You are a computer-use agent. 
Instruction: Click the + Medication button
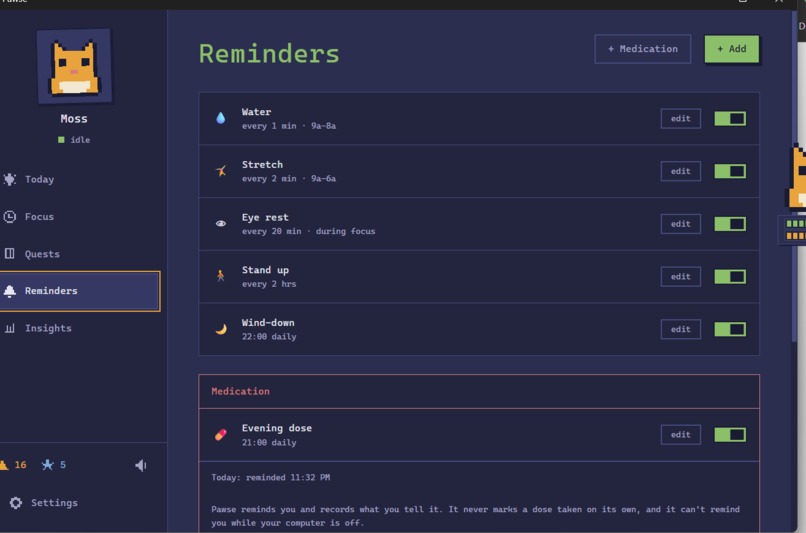pyautogui.click(x=643, y=49)
